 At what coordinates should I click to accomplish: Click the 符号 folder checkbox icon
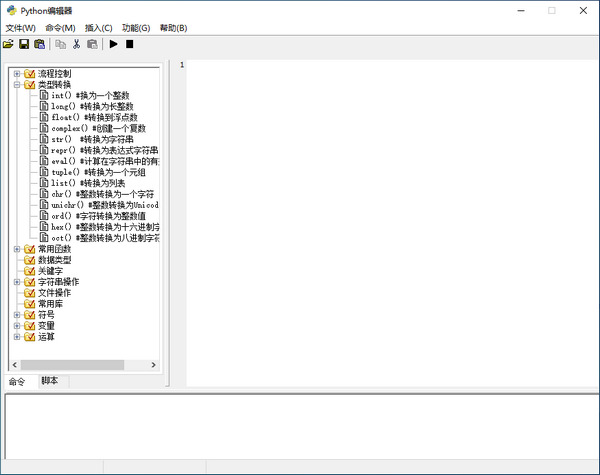click(x=29, y=315)
